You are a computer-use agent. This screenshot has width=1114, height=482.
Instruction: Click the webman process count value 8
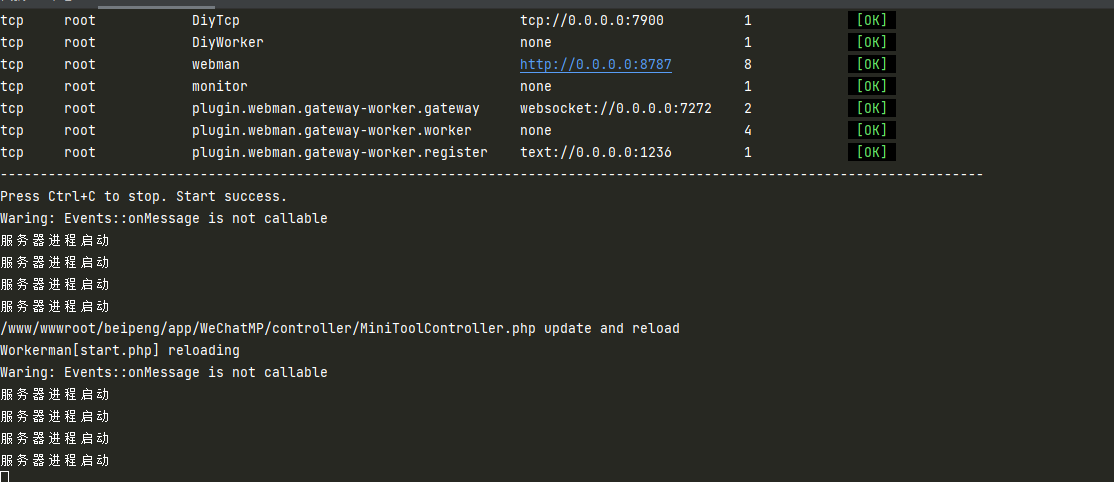pos(747,65)
